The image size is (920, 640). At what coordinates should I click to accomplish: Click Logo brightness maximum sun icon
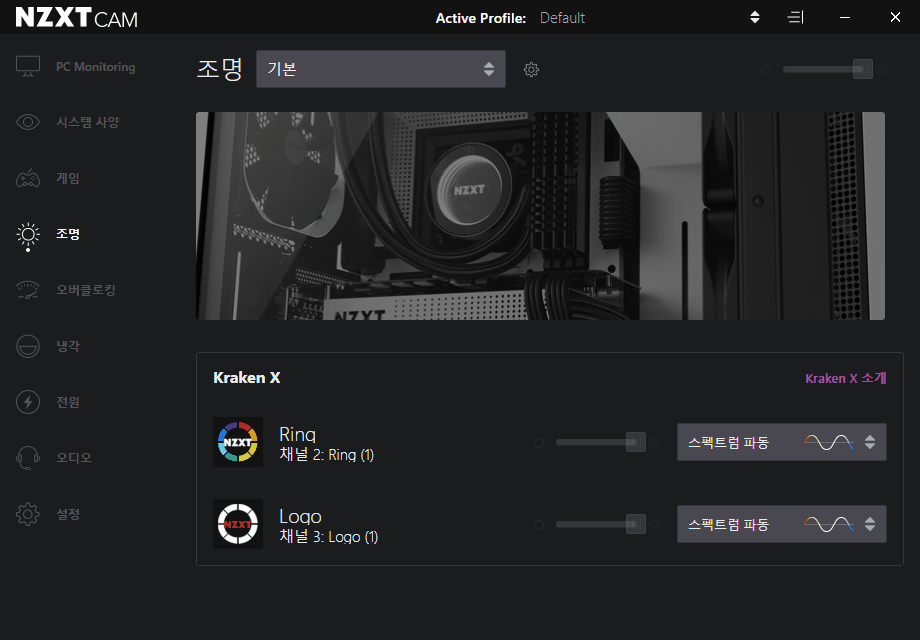655,525
